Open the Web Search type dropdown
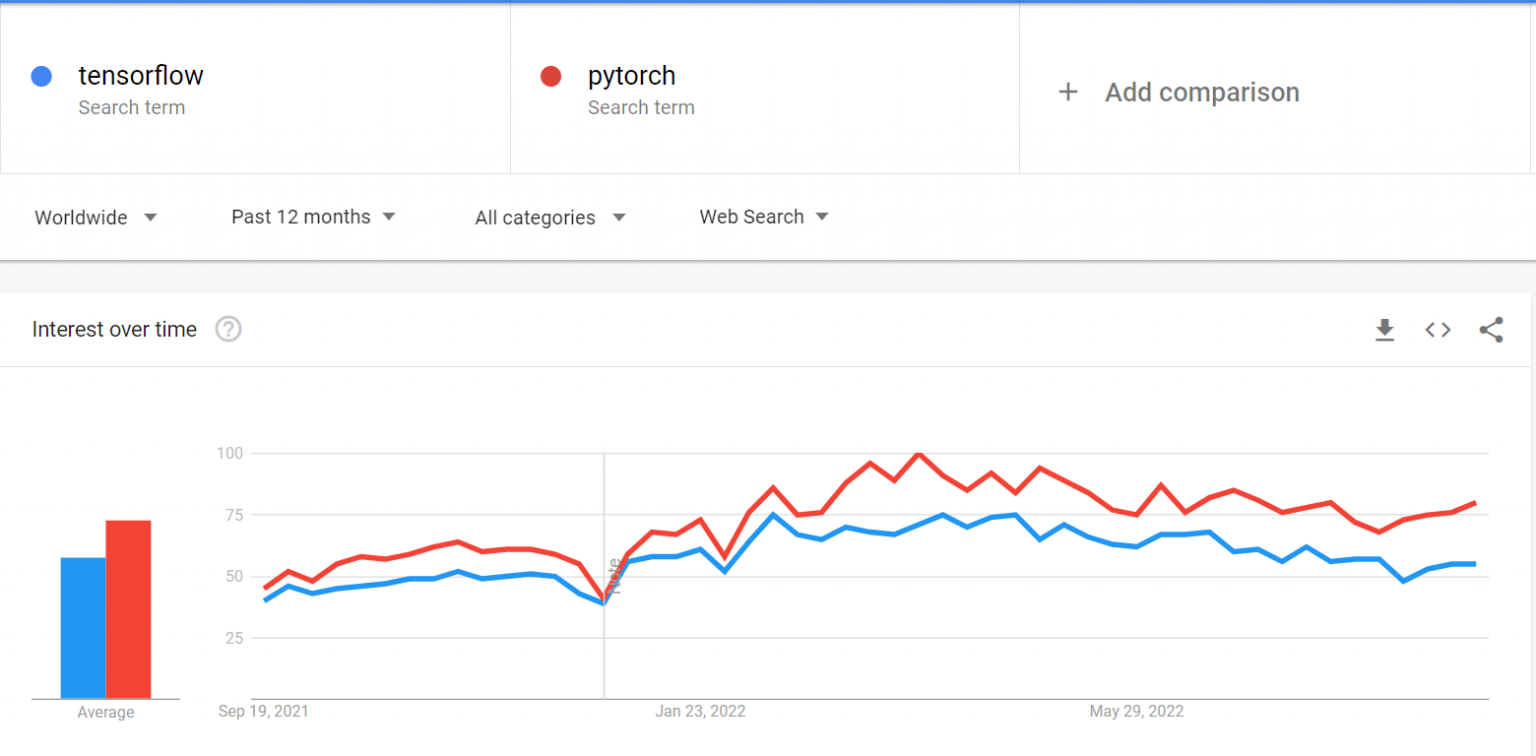 click(763, 216)
